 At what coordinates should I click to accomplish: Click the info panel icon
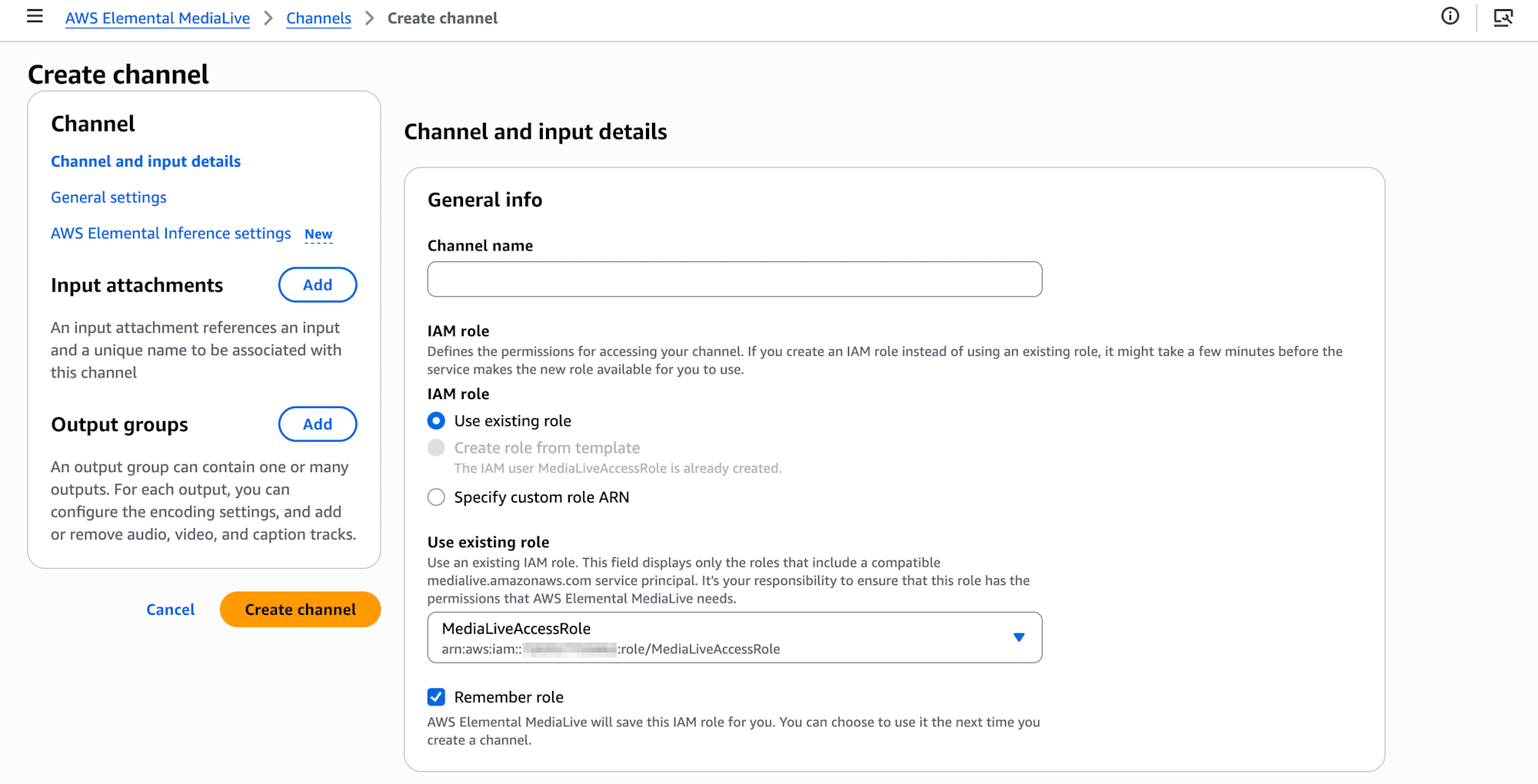point(1450,17)
